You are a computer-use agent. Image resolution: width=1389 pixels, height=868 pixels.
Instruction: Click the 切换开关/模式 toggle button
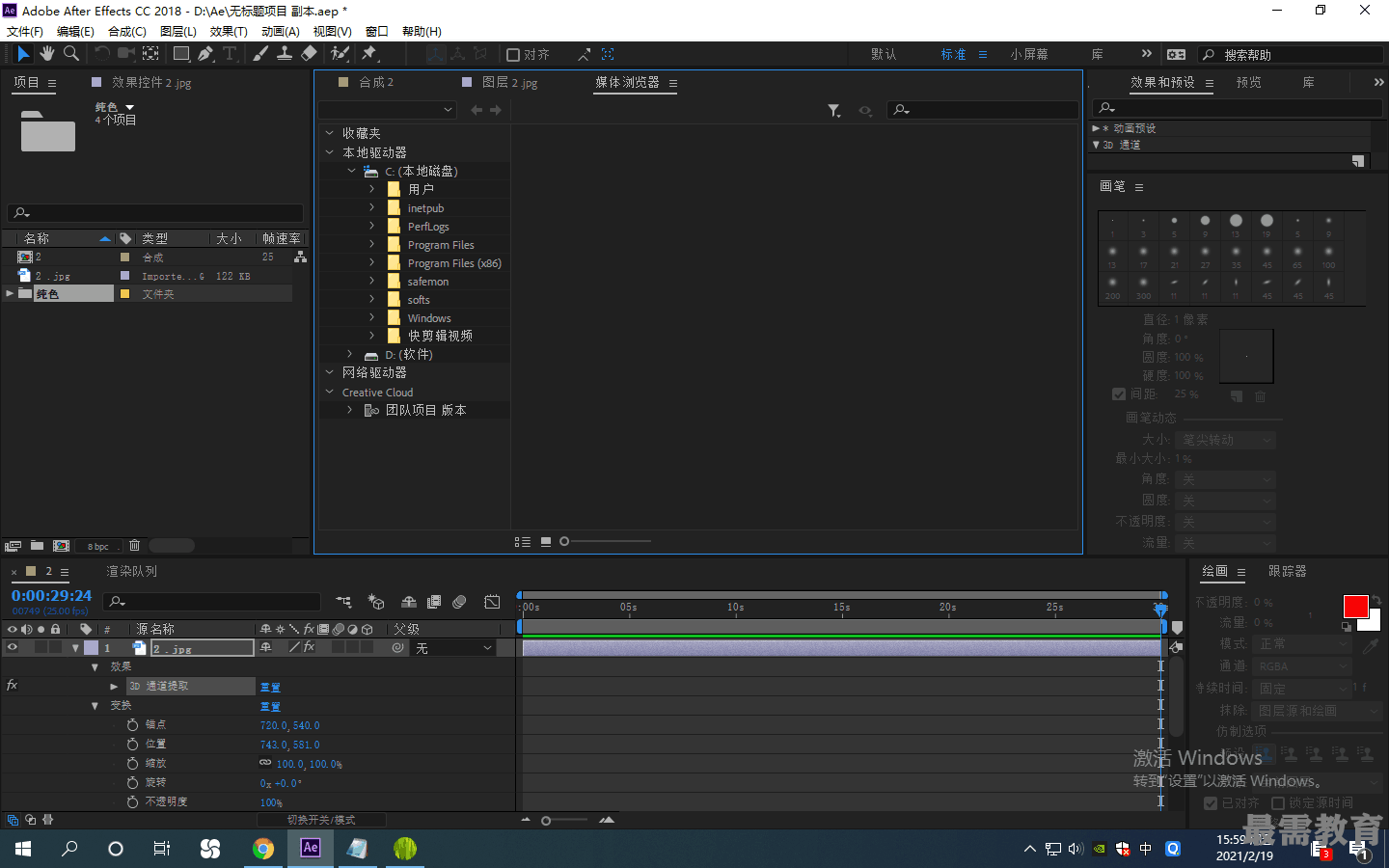point(321,820)
